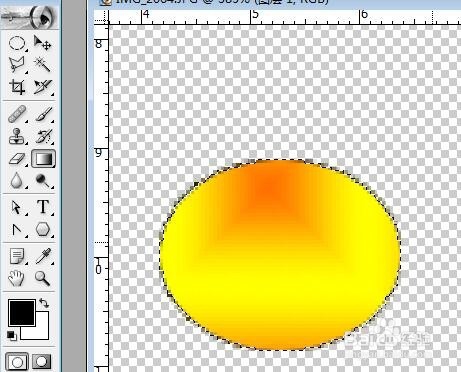The image size is (461, 372).
Task: Select the Eraser tool
Action: click(x=17, y=159)
